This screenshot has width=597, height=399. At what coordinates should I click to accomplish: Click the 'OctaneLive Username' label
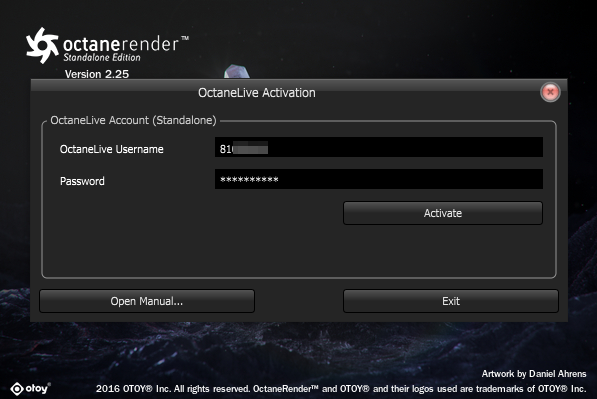[112, 149]
